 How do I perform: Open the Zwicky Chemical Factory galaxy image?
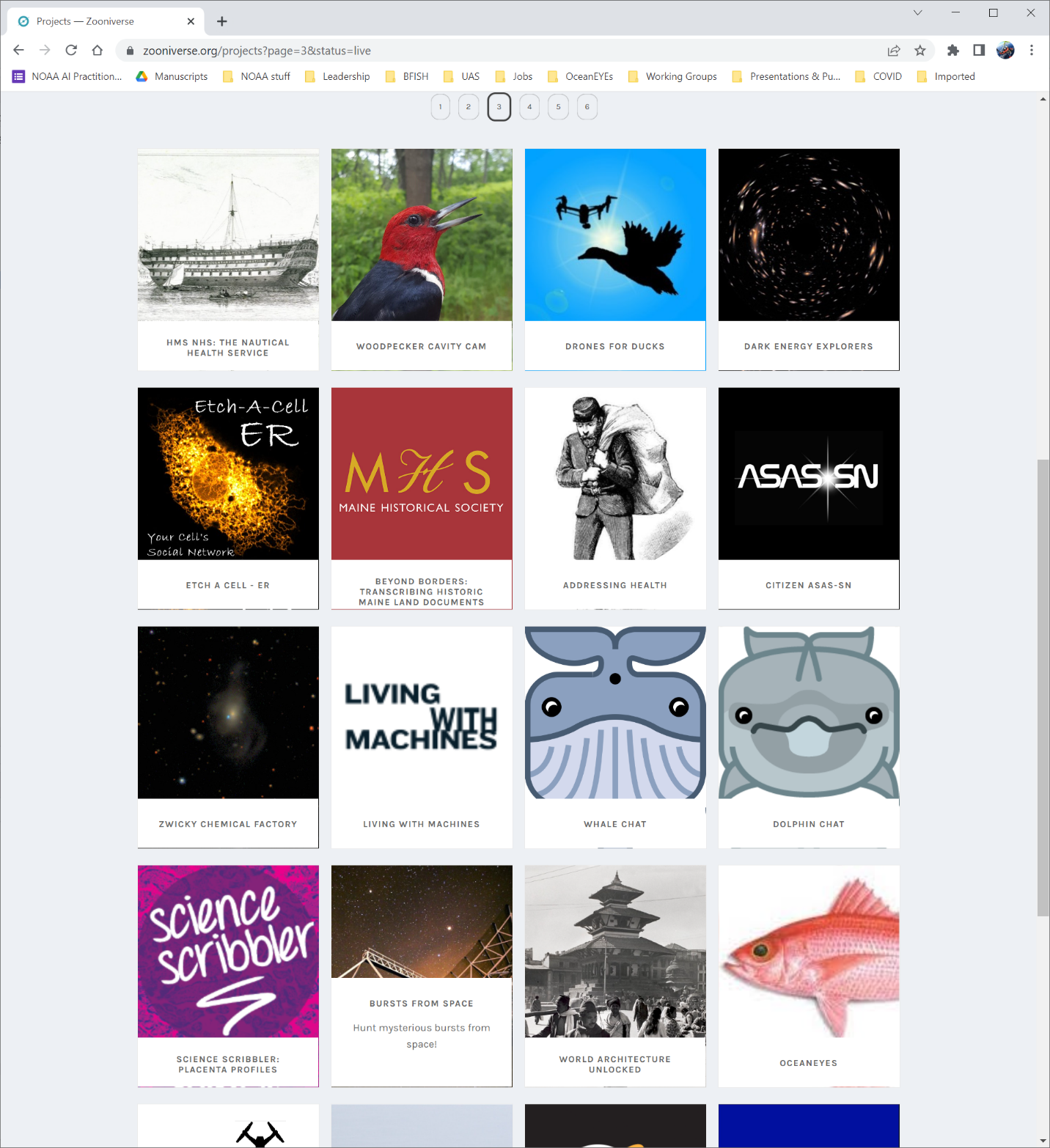tap(228, 713)
